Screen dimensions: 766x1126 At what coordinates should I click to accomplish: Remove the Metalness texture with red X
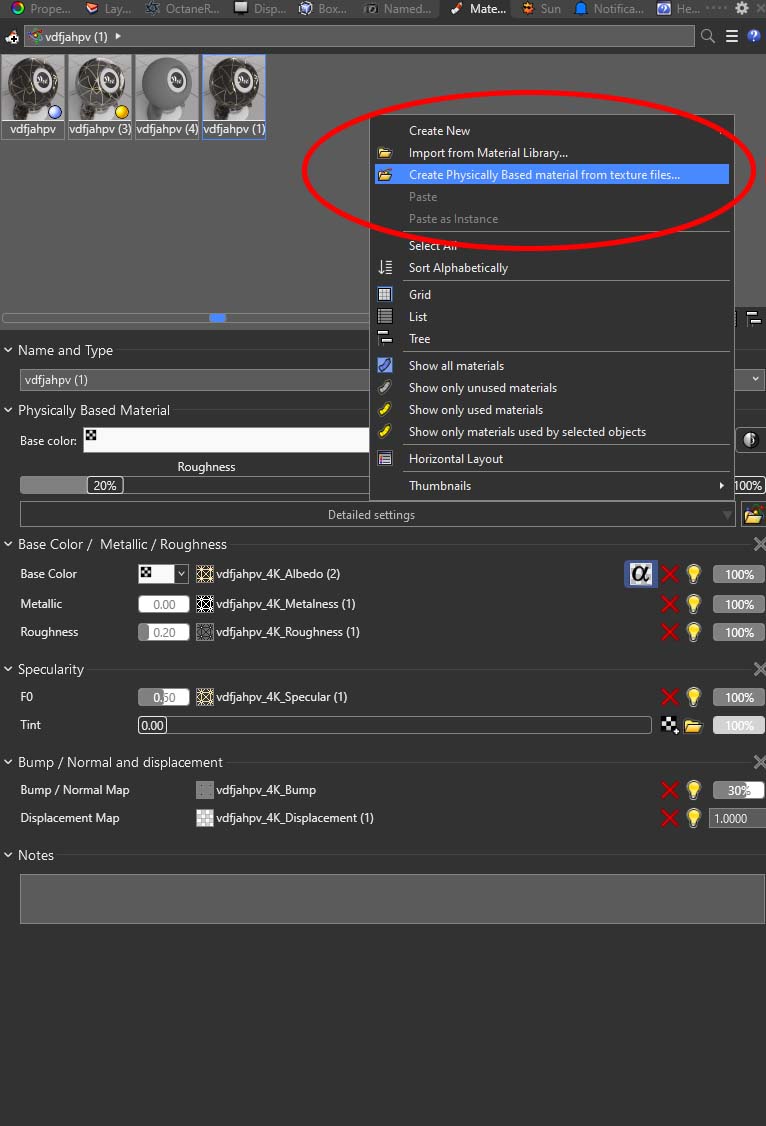[670, 604]
